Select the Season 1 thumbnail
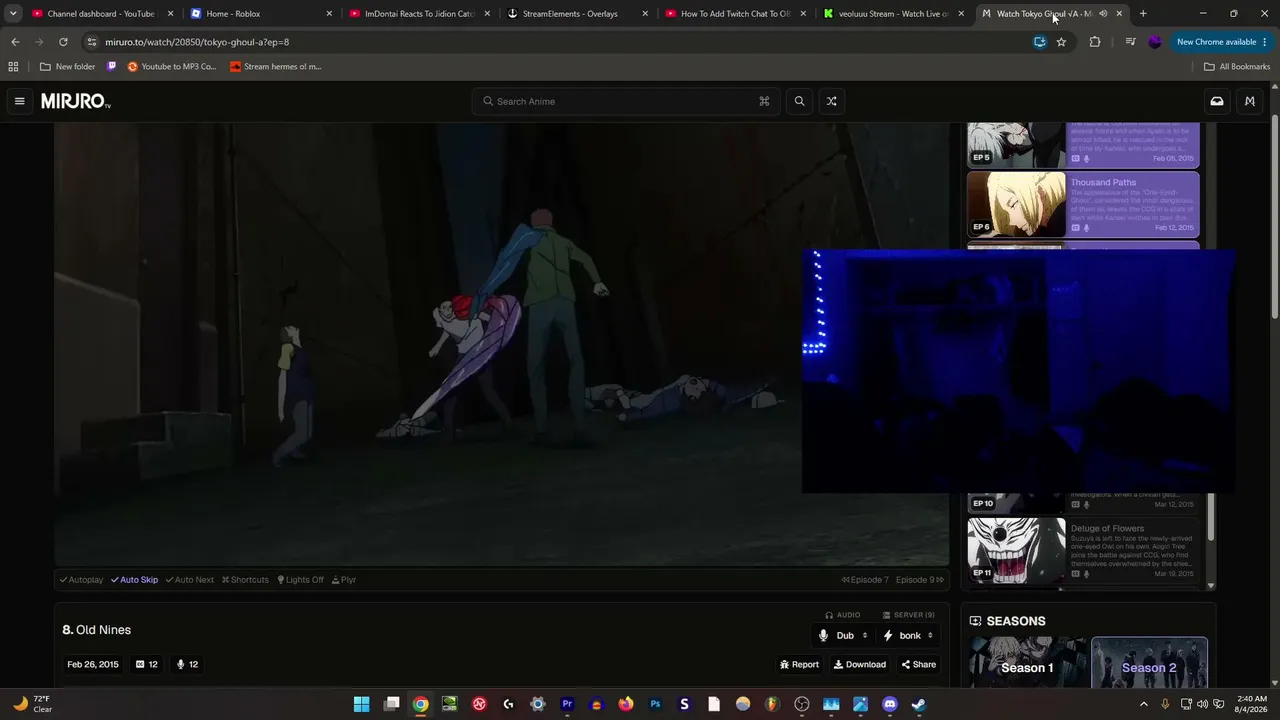The width and height of the screenshot is (1280, 720). (x=1028, y=662)
